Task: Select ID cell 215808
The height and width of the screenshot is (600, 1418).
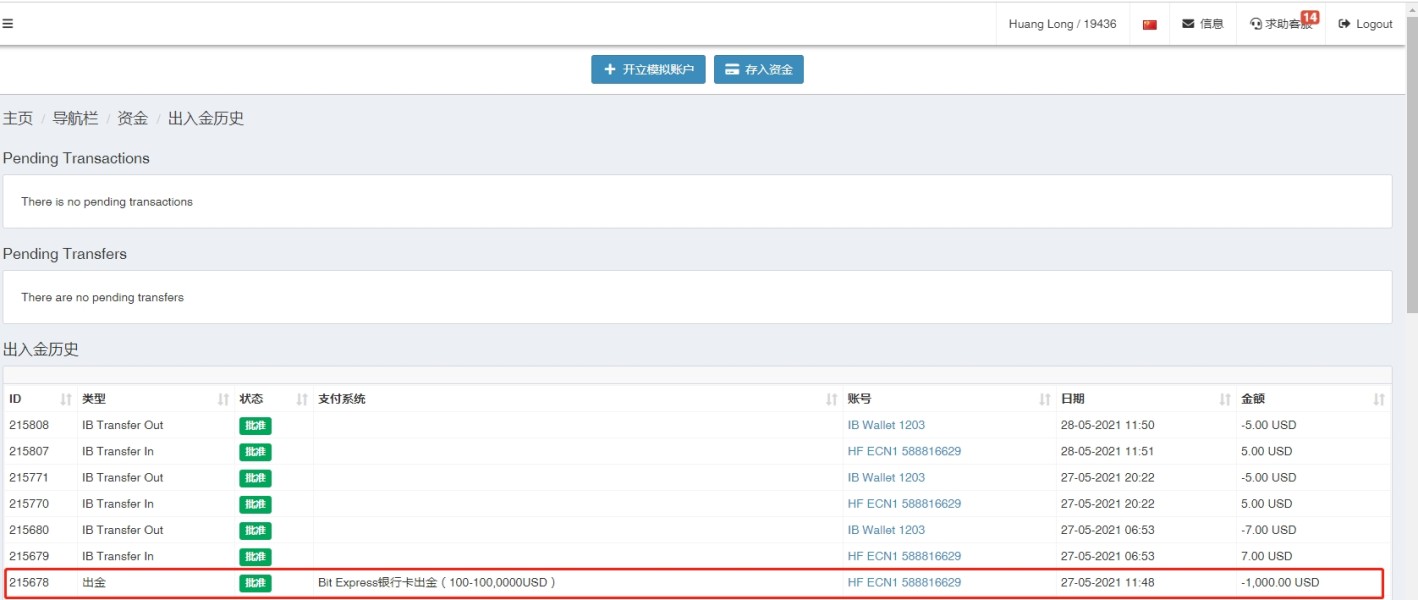Action: (x=29, y=425)
